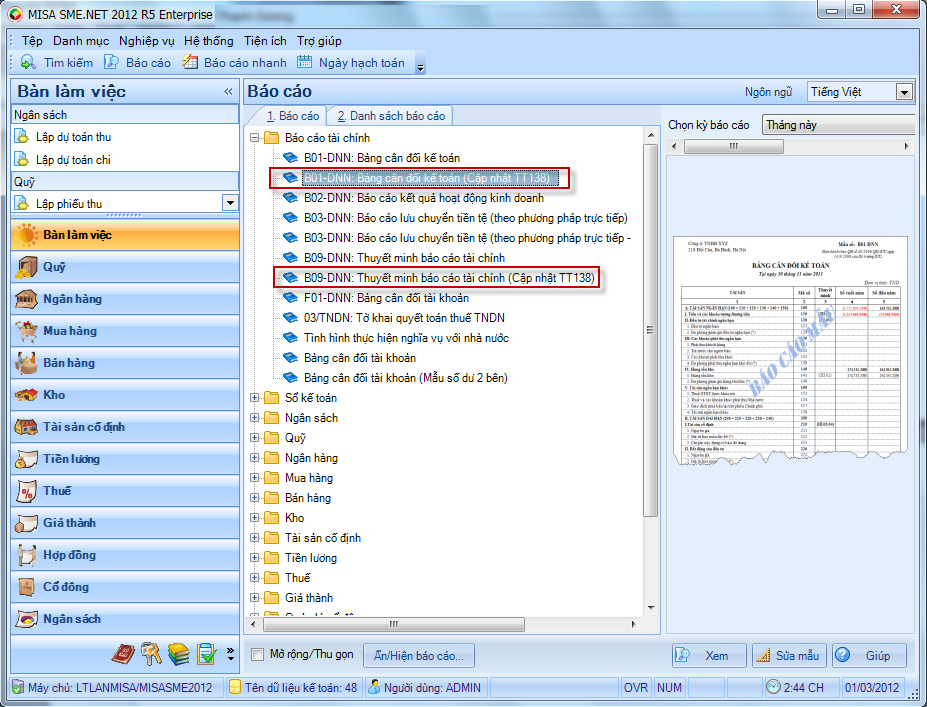
Task: Click the Ẩn/Hiện báo cáo button
Action: click(419, 656)
